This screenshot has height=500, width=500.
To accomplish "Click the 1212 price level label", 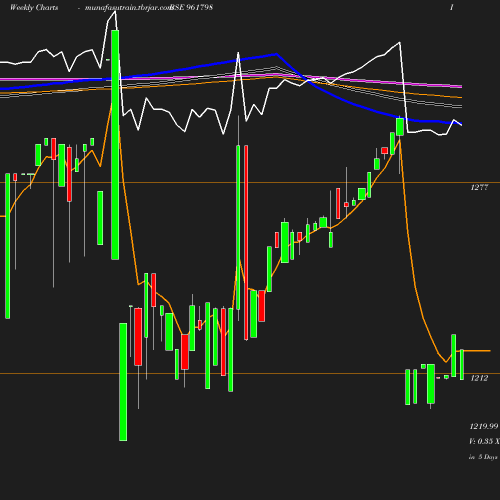I will click(479, 378).
